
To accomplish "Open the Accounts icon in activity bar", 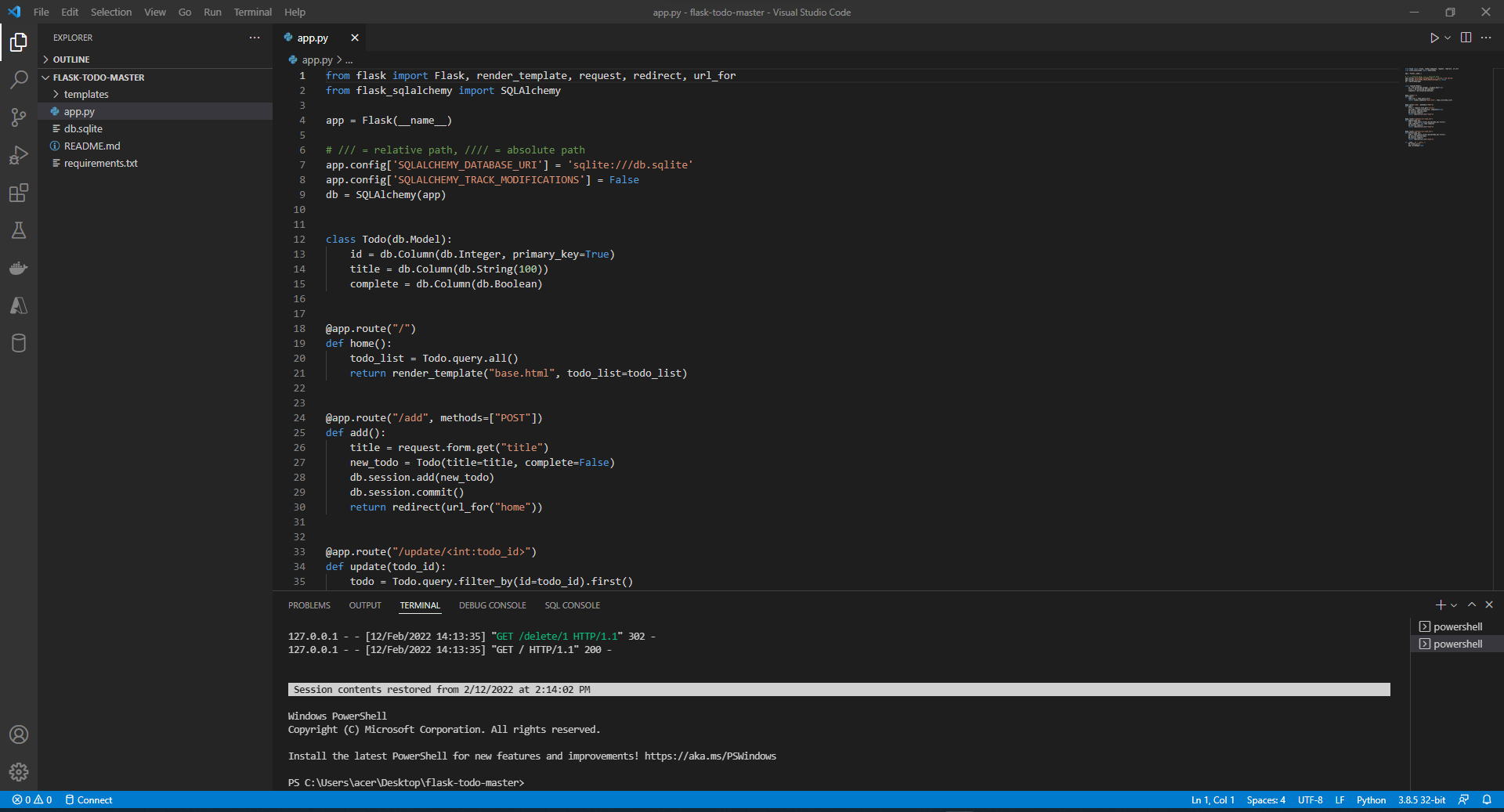I will point(19,734).
